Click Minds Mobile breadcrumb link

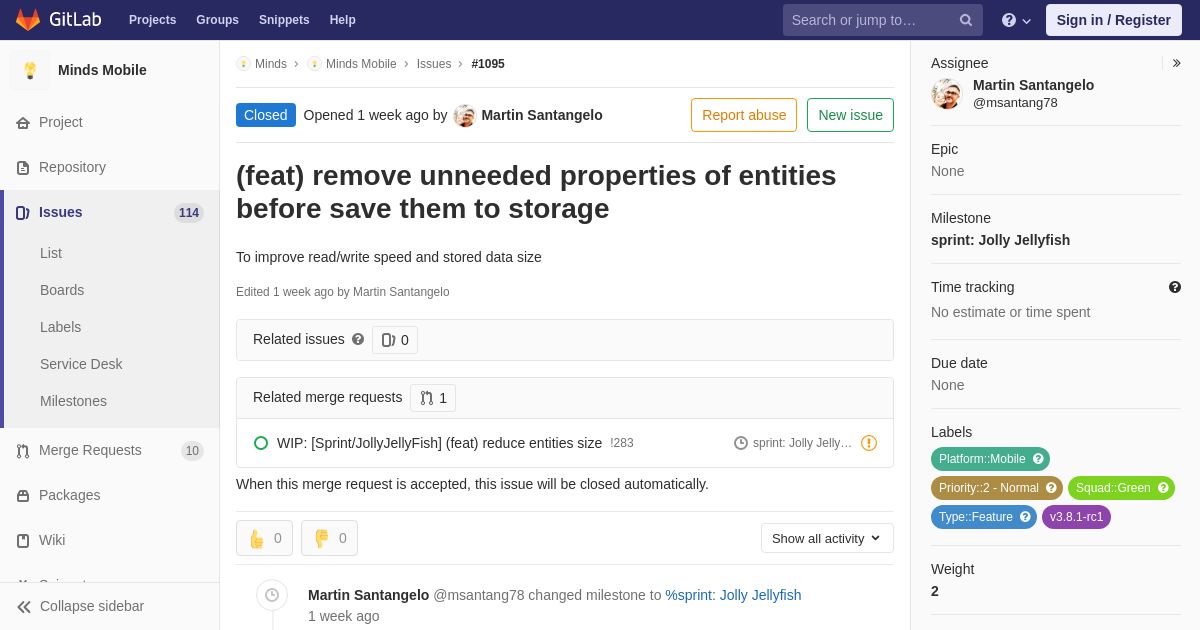pyautogui.click(x=361, y=64)
